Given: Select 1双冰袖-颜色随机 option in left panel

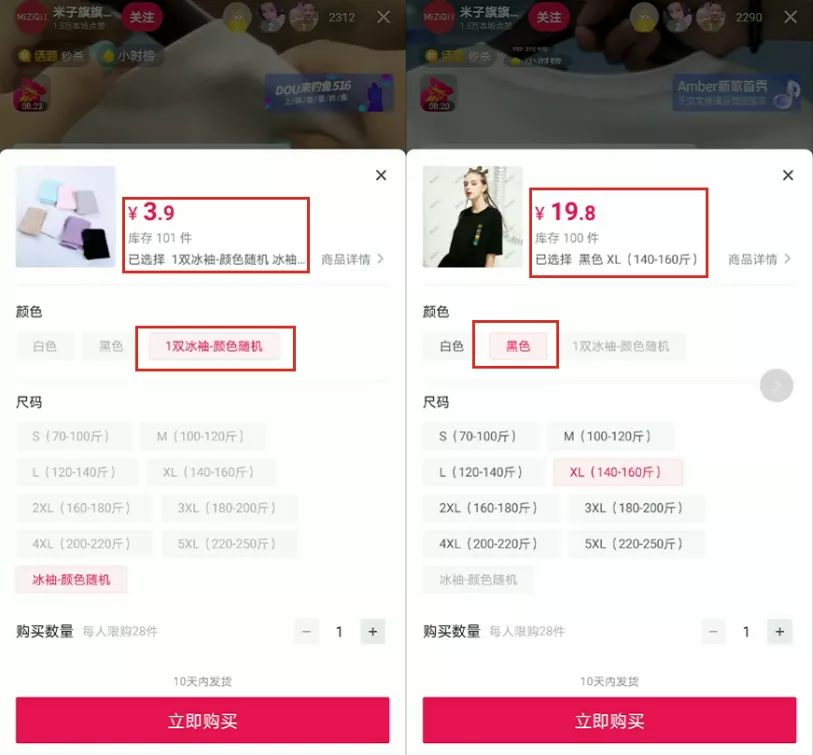Looking at the screenshot, I should point(214,346).
